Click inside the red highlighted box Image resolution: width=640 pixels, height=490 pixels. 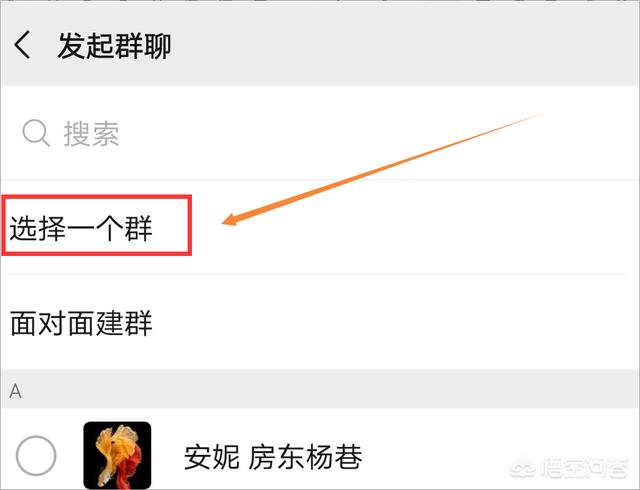click(97, 225)
